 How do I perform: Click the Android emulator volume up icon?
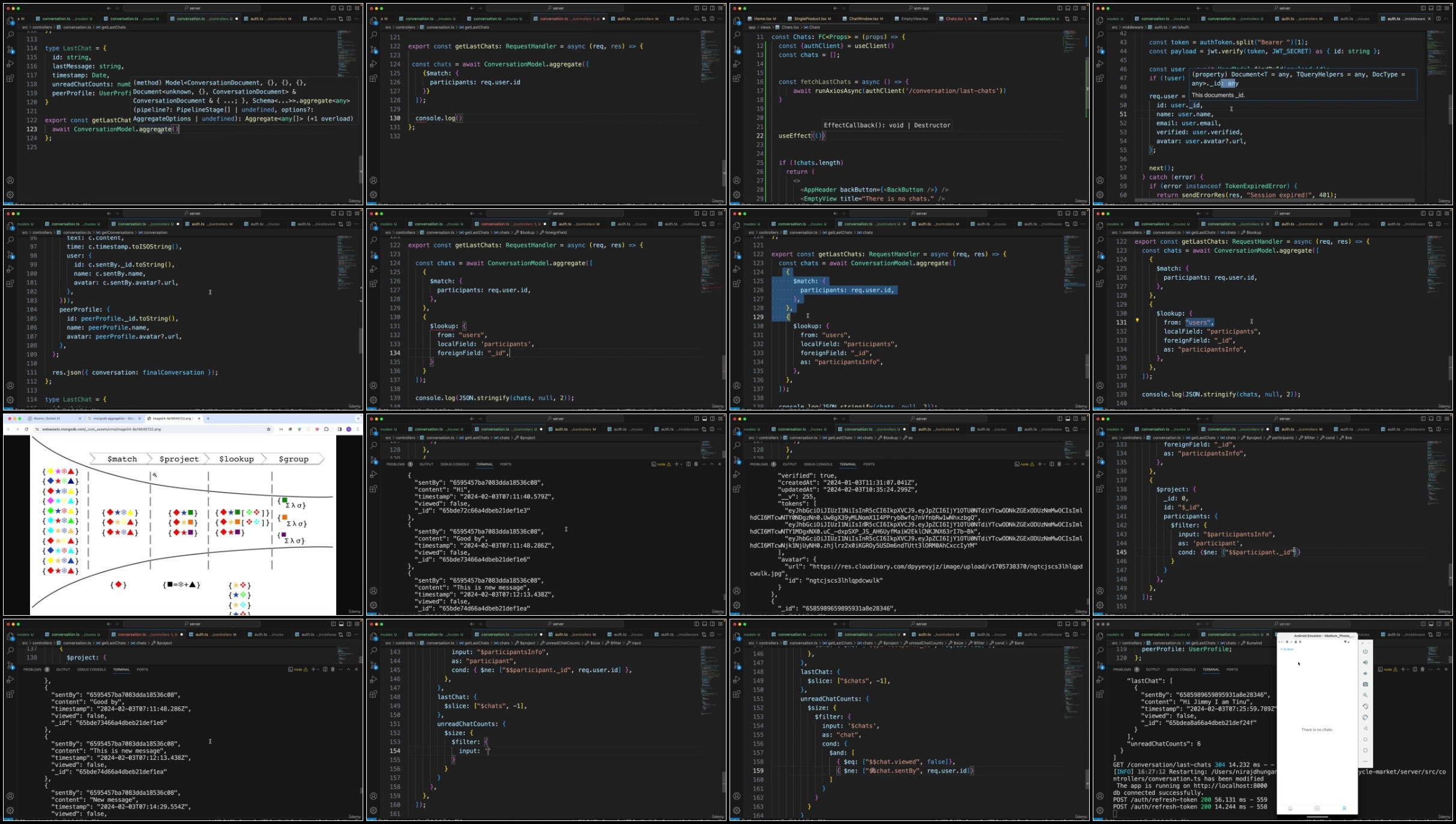pos(1365,663)
